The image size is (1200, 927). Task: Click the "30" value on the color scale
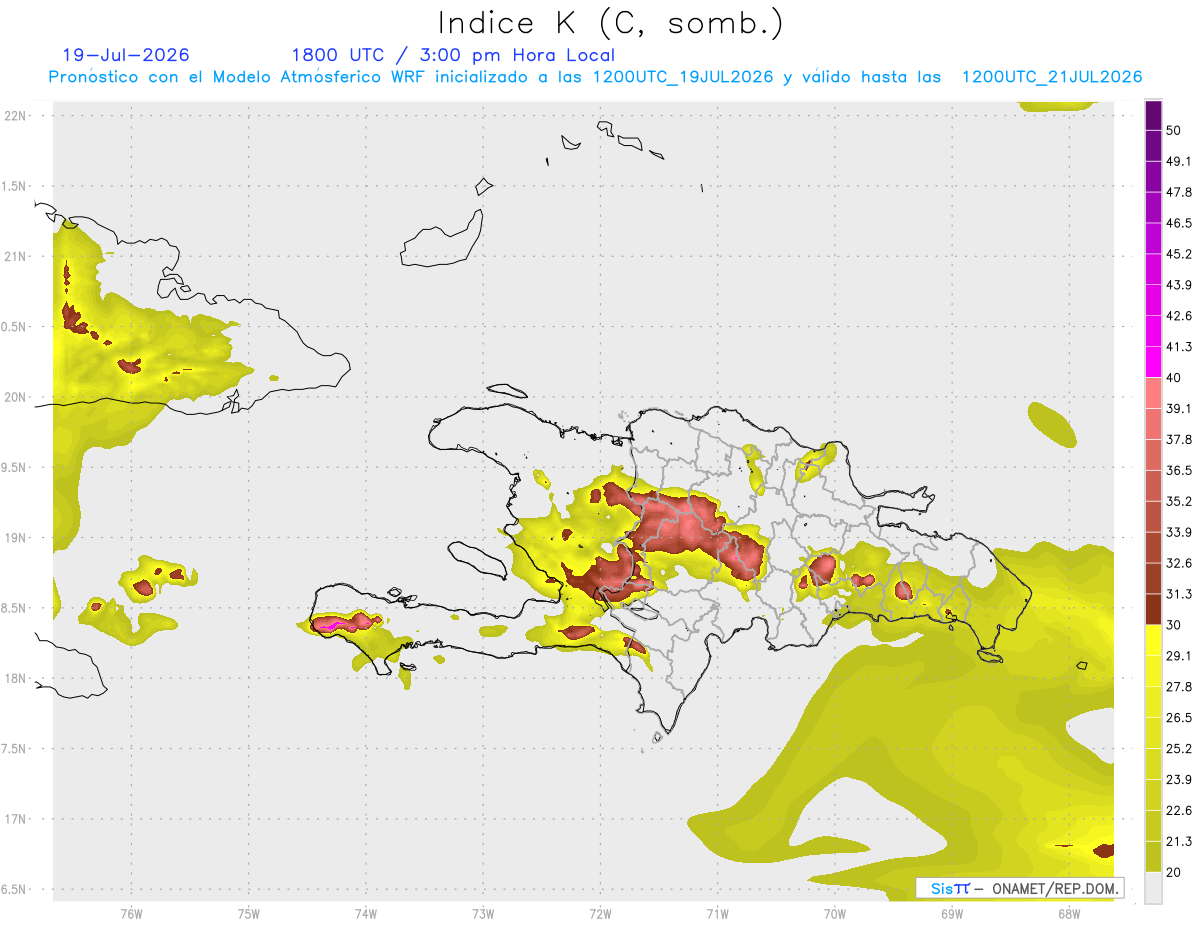click(1174, 625)
